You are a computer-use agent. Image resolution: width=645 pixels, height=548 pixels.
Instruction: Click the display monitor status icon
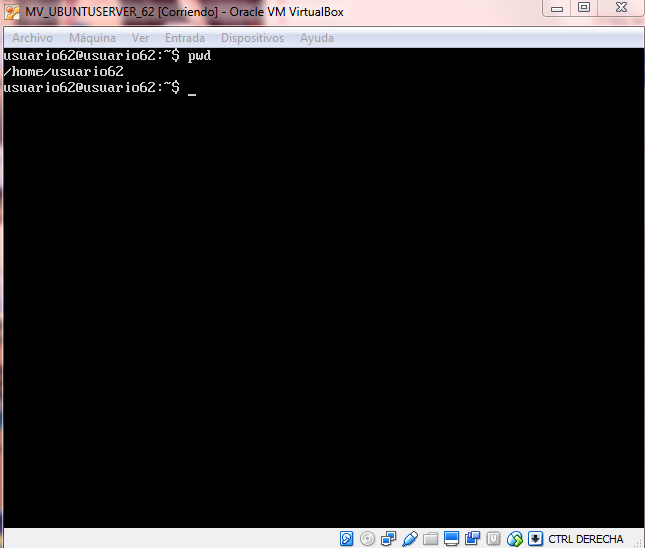[451, 539]
